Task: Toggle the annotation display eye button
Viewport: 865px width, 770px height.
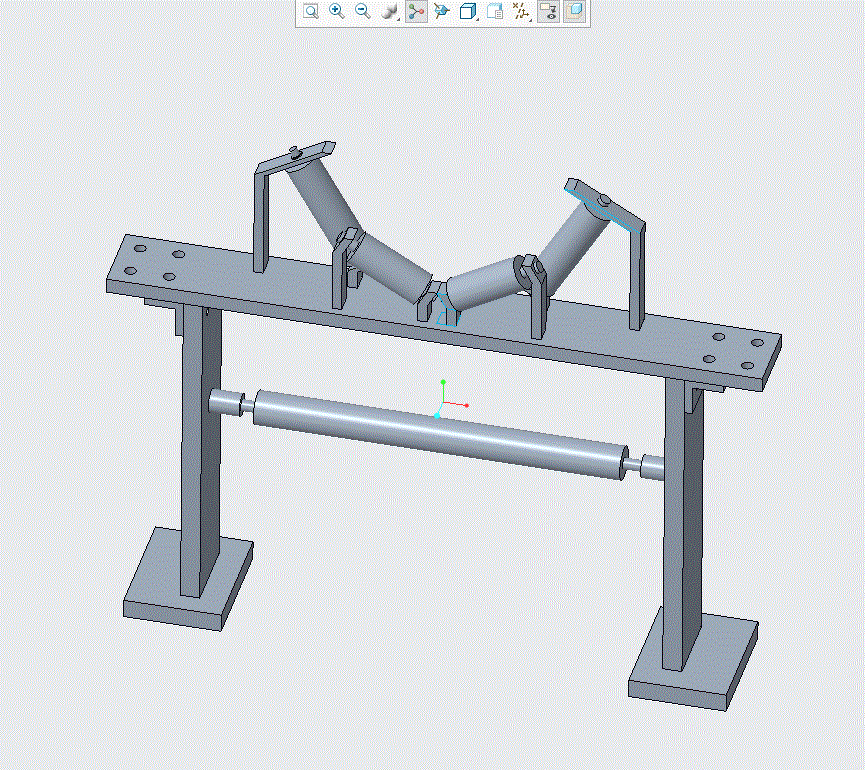Action: pos(548,11)
